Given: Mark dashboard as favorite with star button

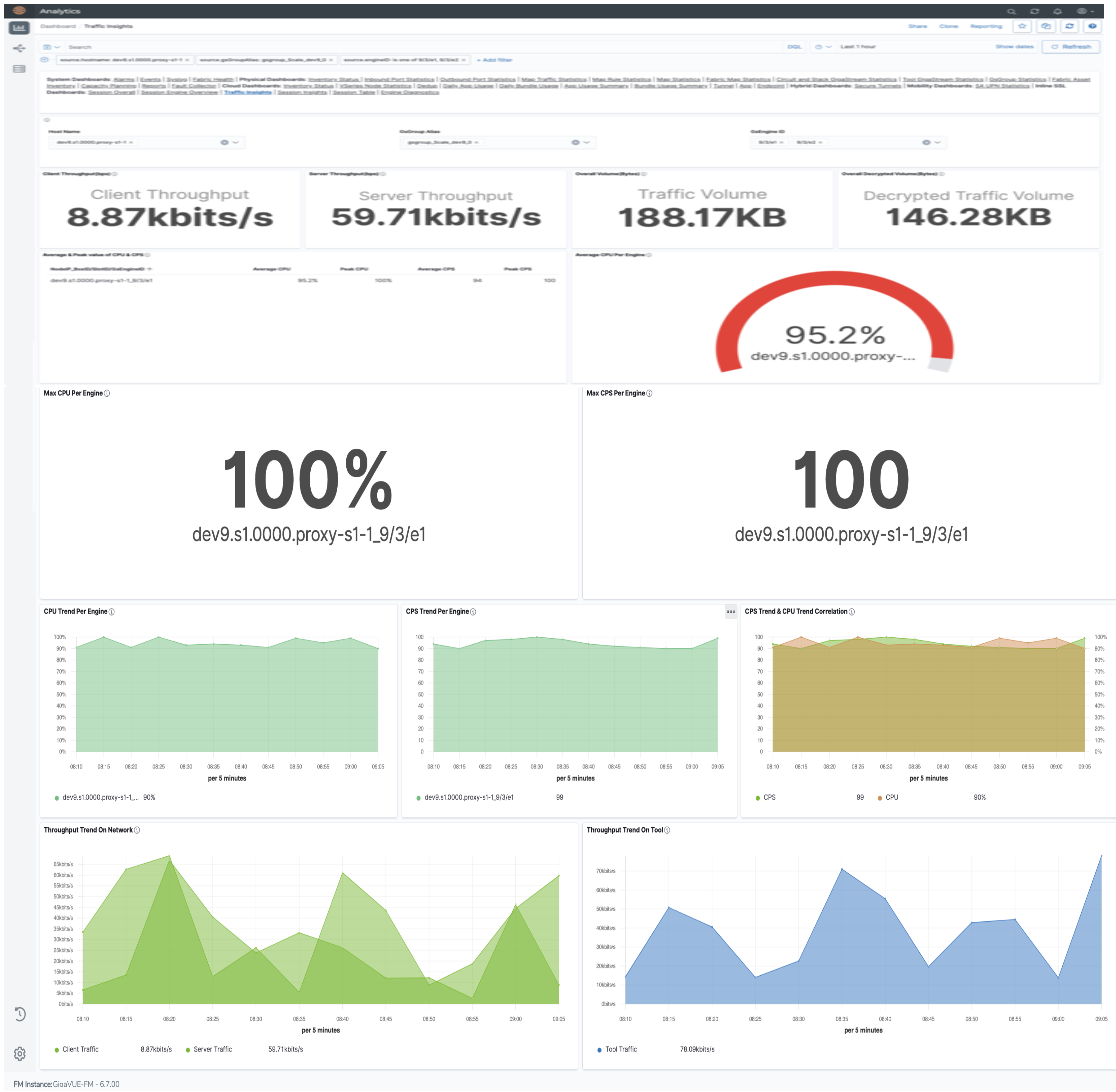Looking at the screenshot, I should (x=1022, y=26).
